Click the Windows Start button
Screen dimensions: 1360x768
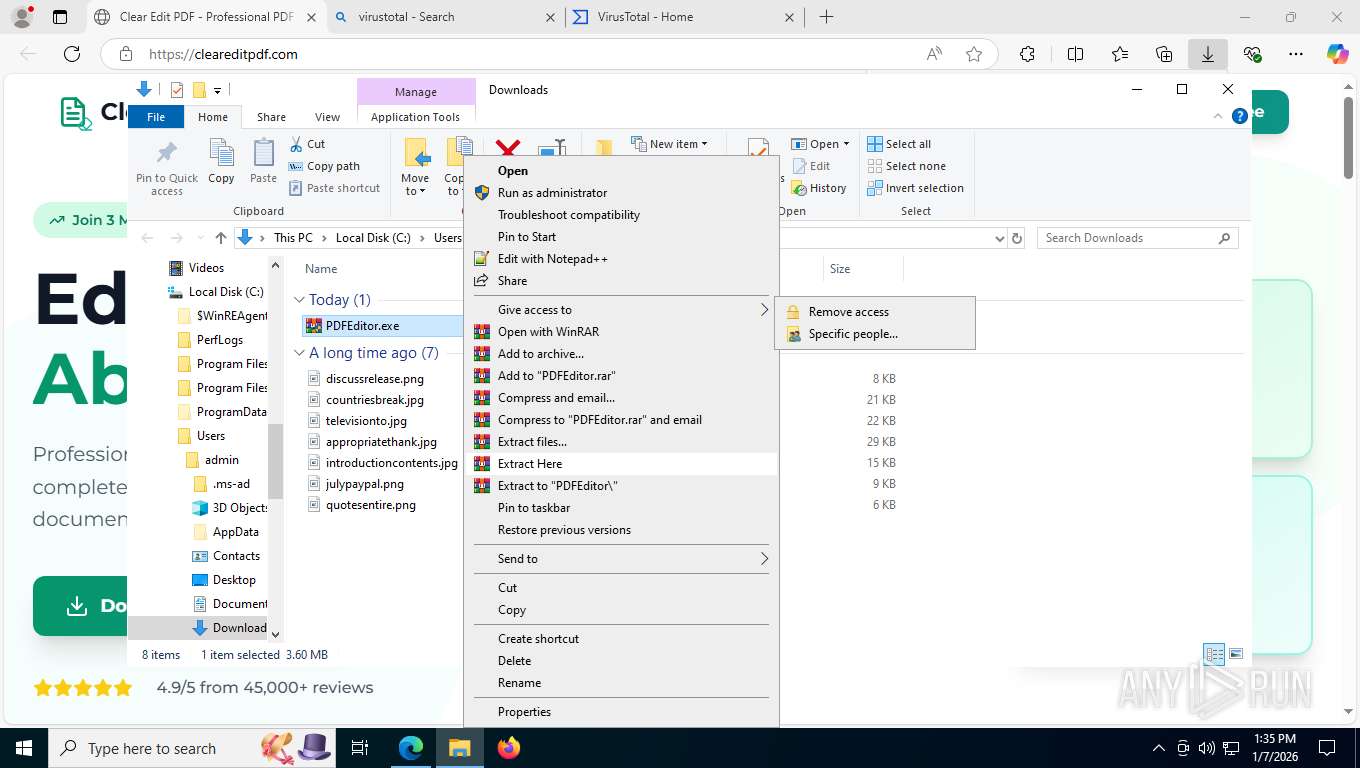24,747
